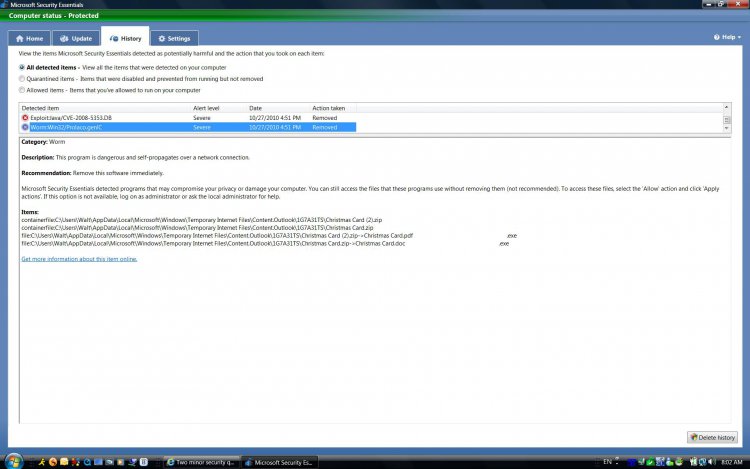Click the detected items list scrollbar thumb
The image size is (750, 469).
(x=726, y=120)
